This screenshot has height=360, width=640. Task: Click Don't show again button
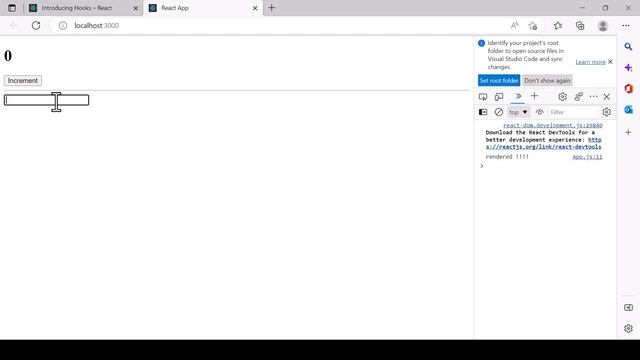point(547,80)
